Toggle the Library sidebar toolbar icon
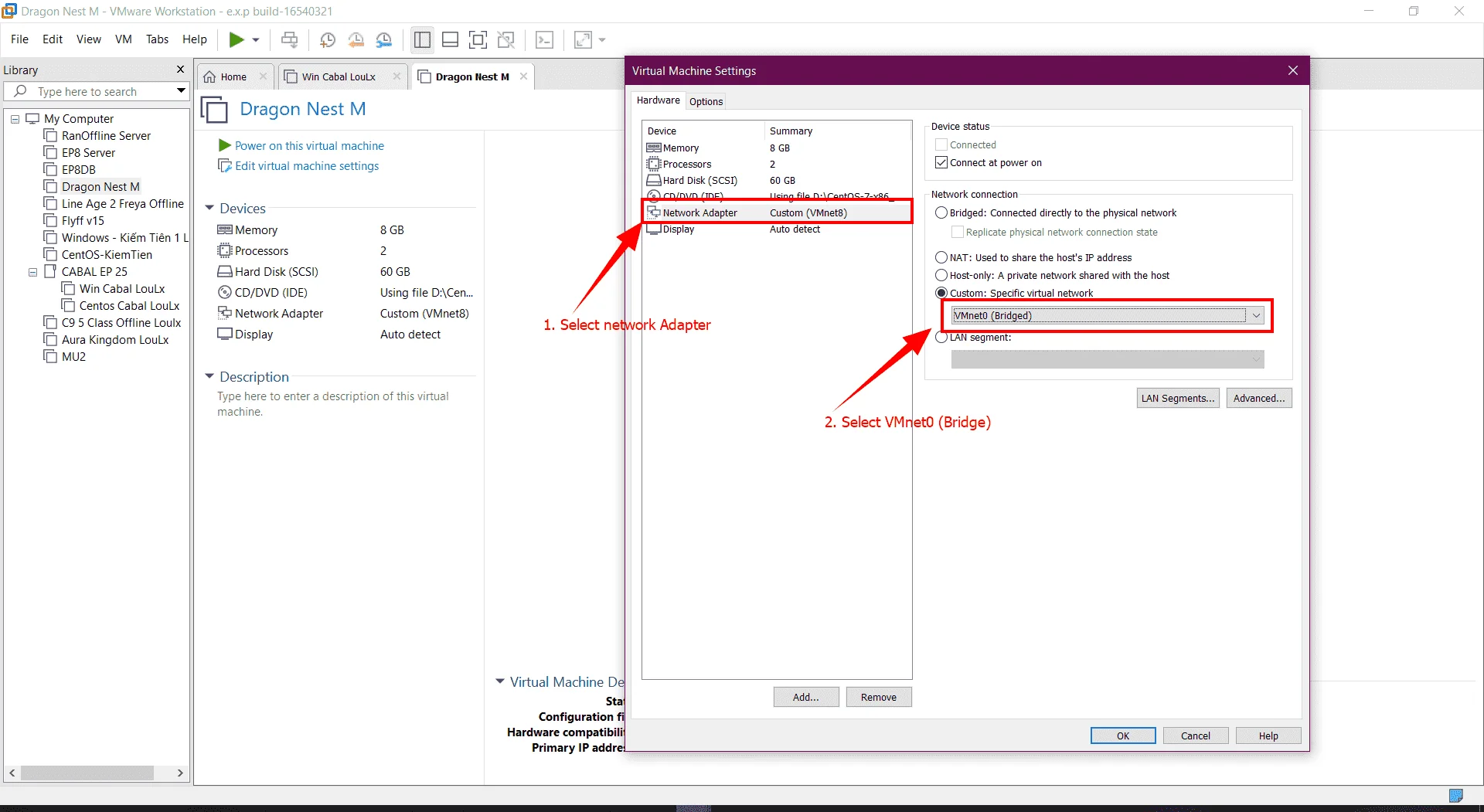 (x=422, y=39)
